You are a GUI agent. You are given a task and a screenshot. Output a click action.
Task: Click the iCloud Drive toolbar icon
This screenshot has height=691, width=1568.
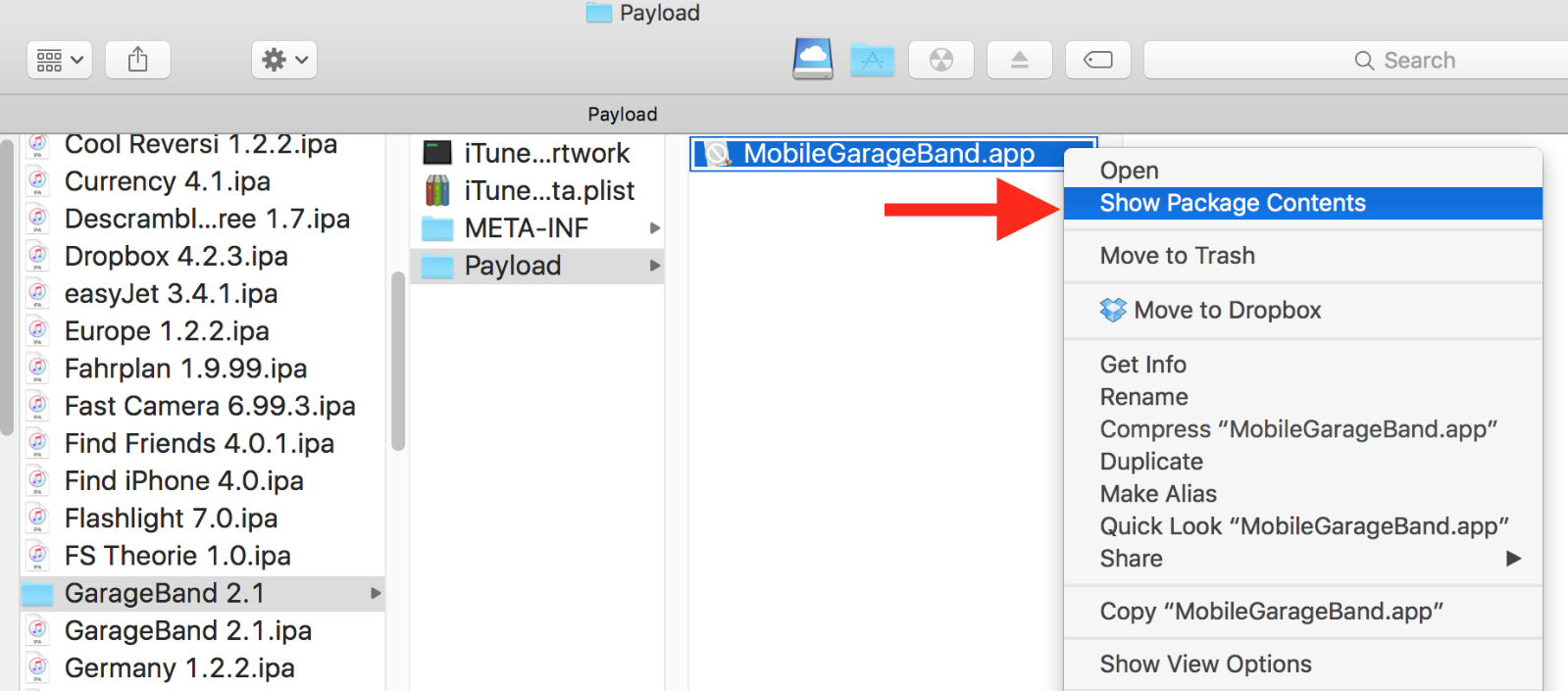[813, 59]
